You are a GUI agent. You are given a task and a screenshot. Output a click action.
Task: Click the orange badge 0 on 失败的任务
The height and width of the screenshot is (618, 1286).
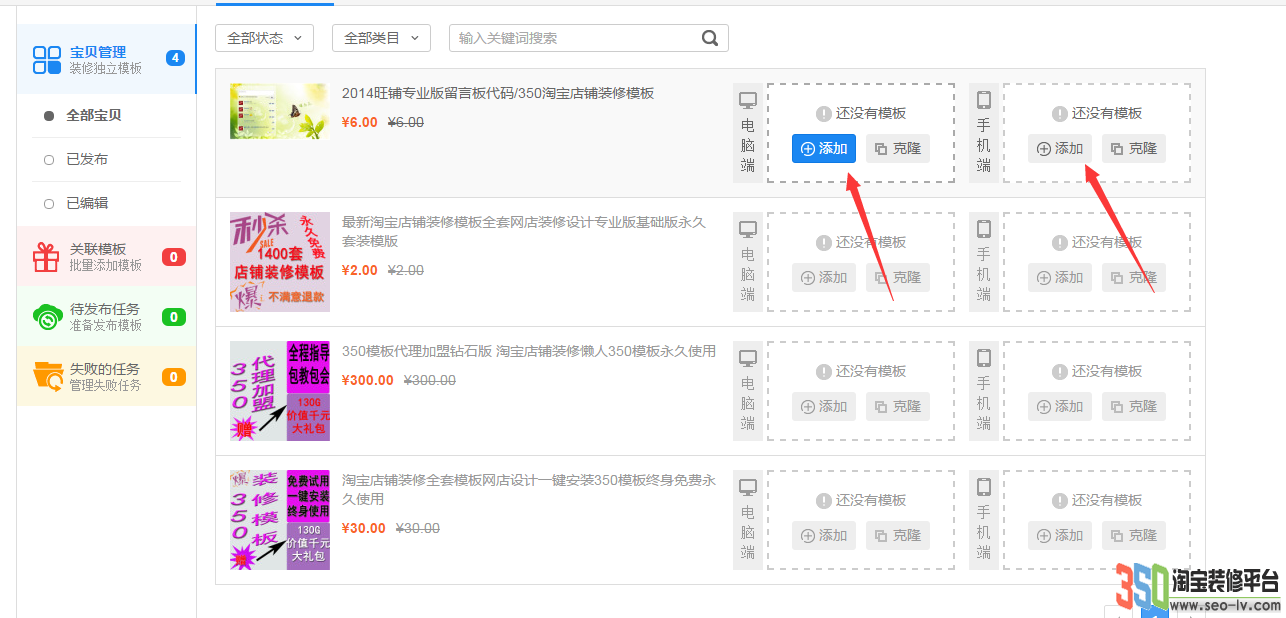[174, 377]
